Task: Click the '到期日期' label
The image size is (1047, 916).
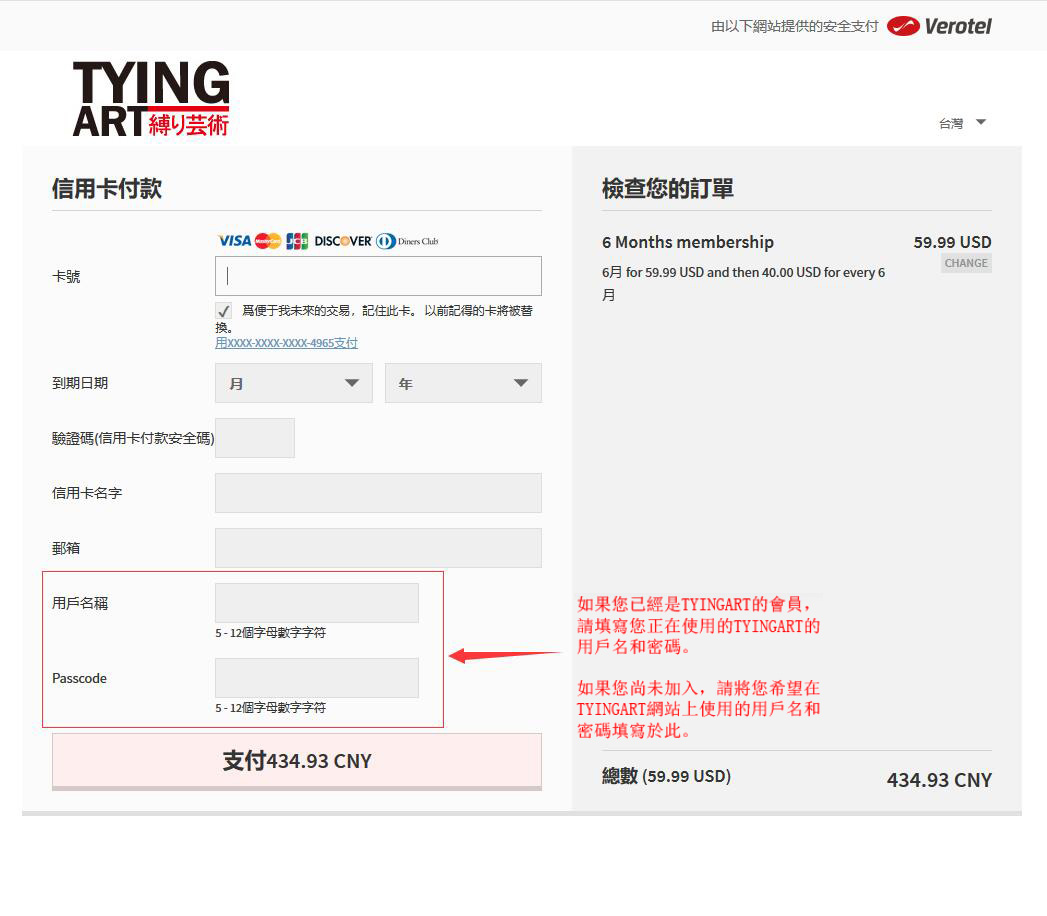Action: click(80, 383)
